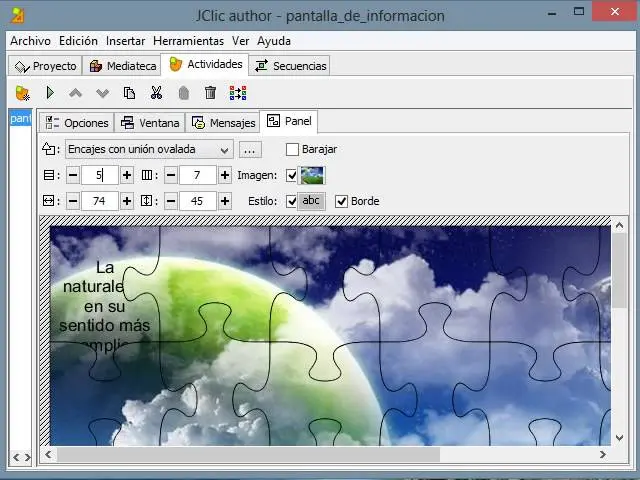Increase number of rows with plus
640x480 pixels.
click(x=127, y=176)
